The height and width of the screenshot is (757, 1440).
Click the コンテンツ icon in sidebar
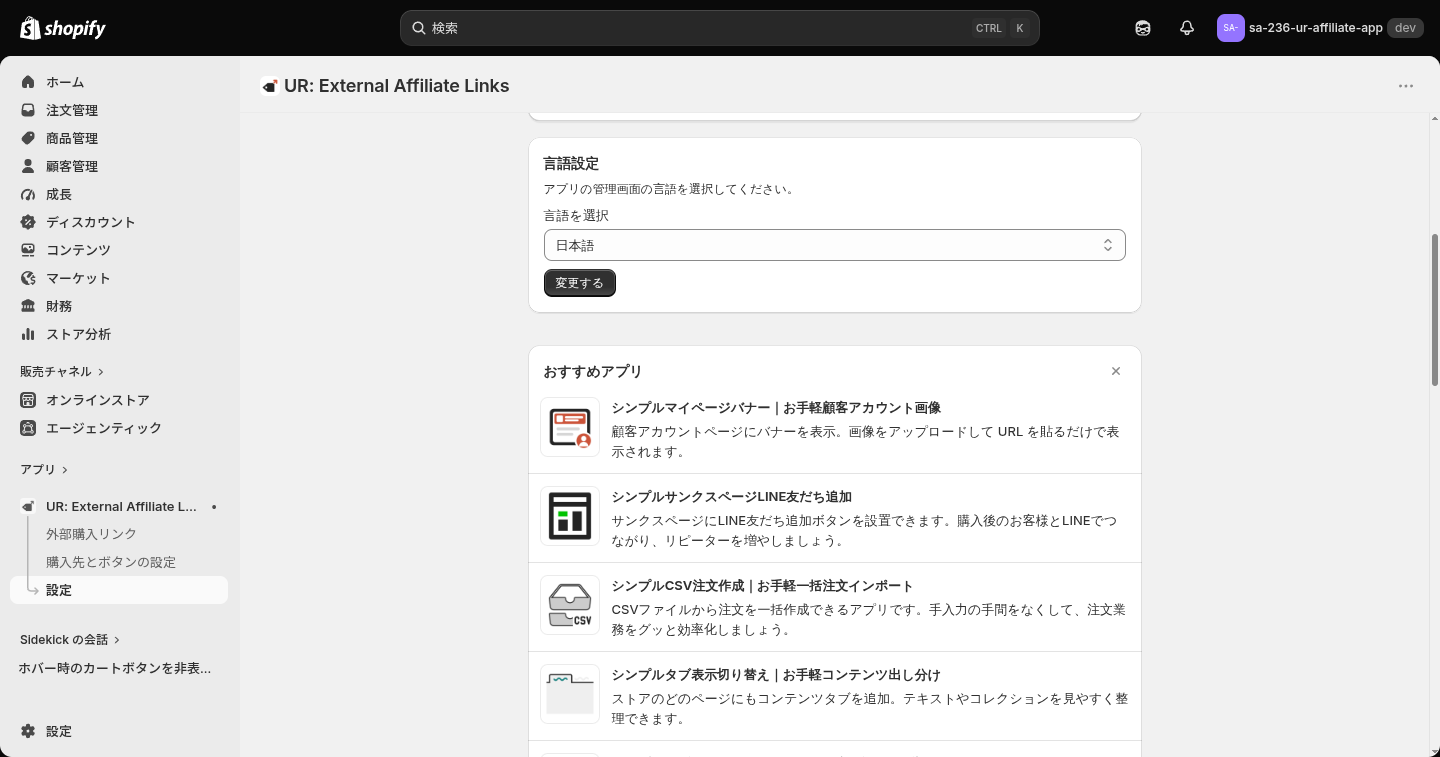click(28, 250)
